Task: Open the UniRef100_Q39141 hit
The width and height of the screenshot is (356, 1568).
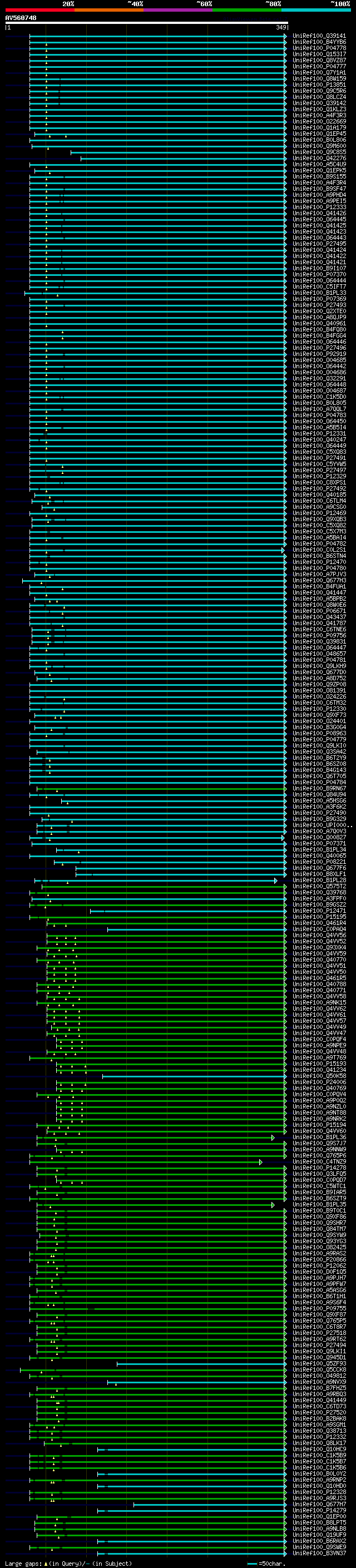Action: click(x=319, y=36)
